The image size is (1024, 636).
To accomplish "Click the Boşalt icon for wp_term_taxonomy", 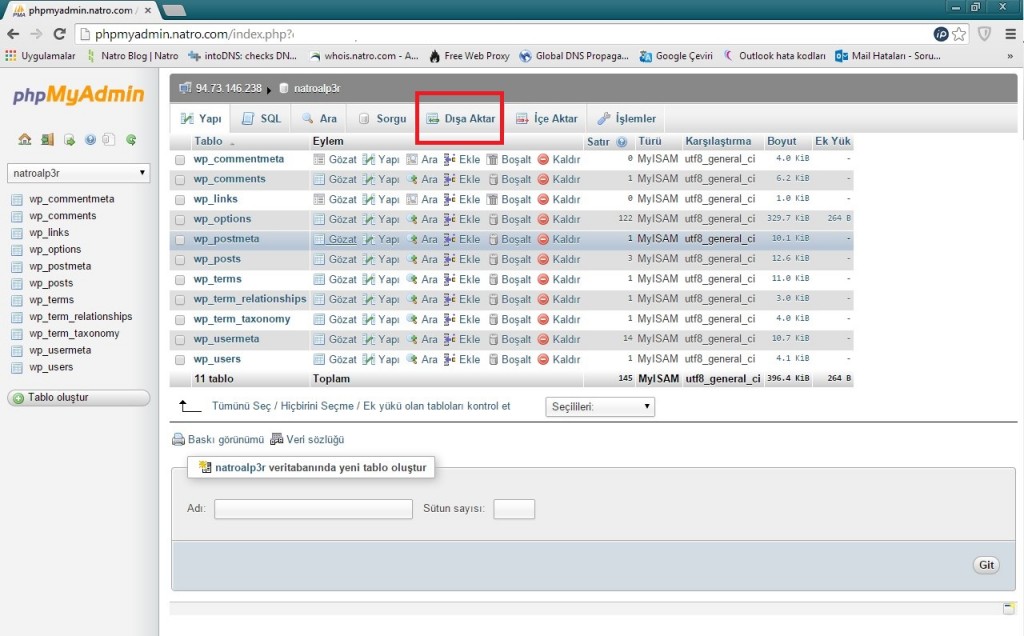I will 492,319.
